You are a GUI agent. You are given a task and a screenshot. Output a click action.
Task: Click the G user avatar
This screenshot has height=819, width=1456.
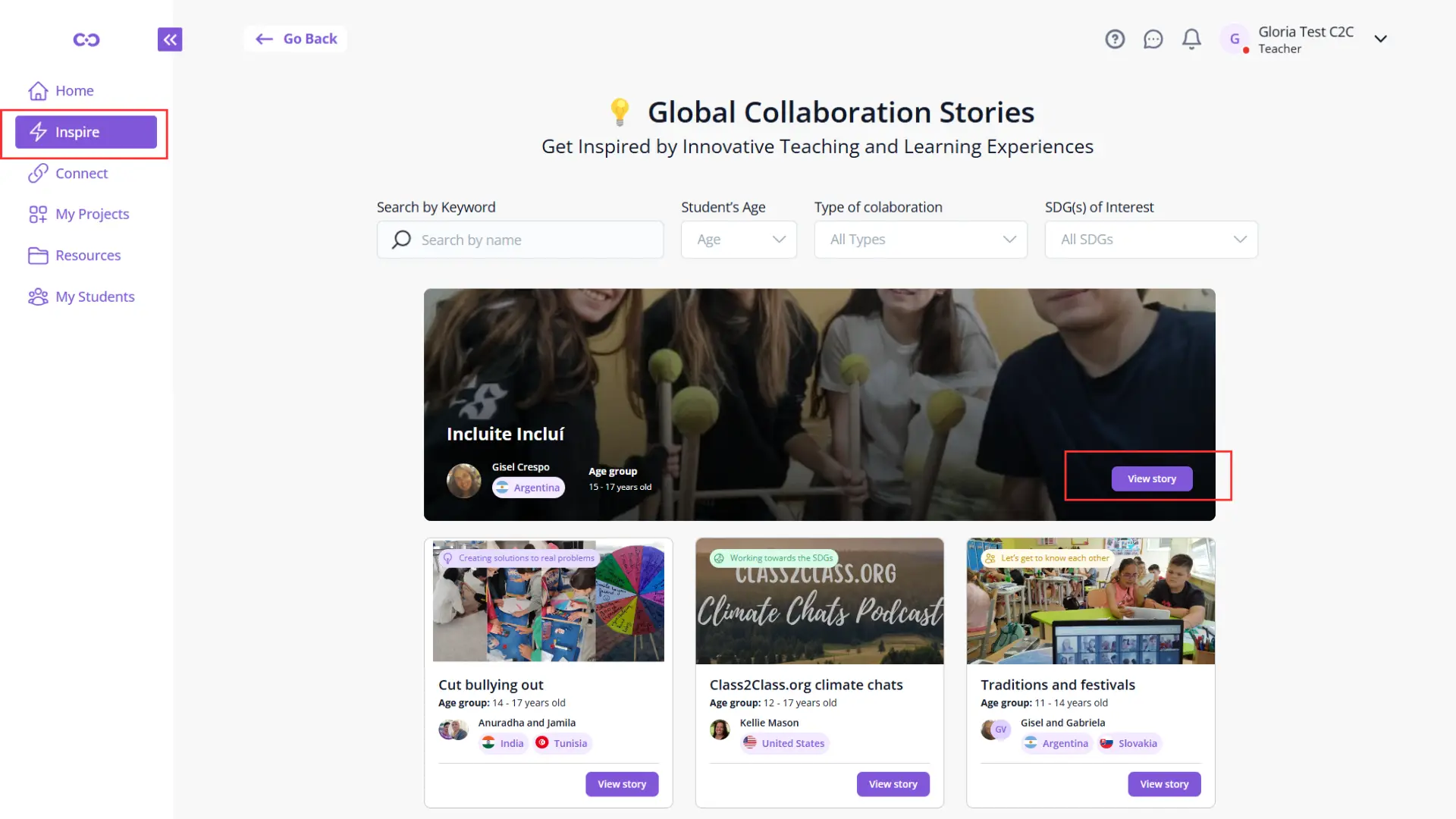click(1235, 39)
